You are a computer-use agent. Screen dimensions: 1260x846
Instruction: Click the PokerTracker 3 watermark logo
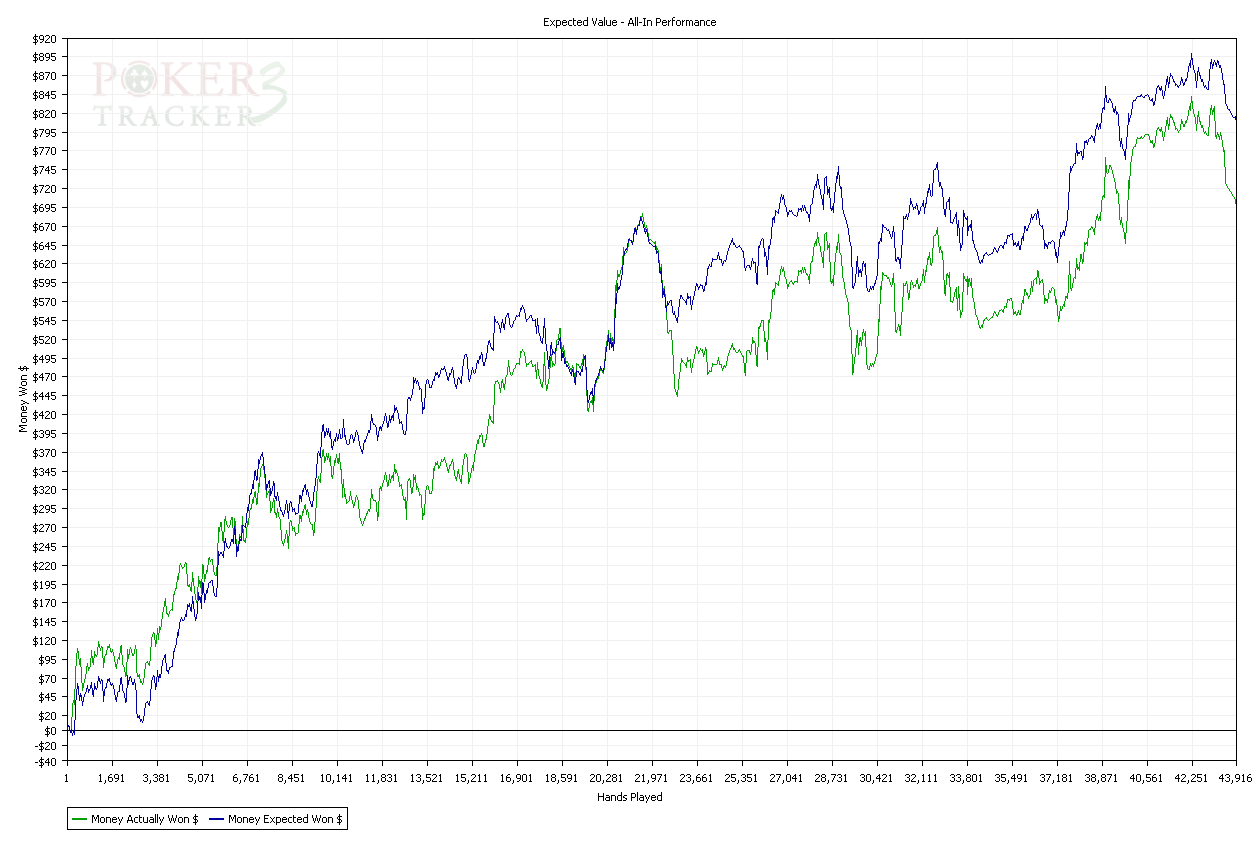190,95
